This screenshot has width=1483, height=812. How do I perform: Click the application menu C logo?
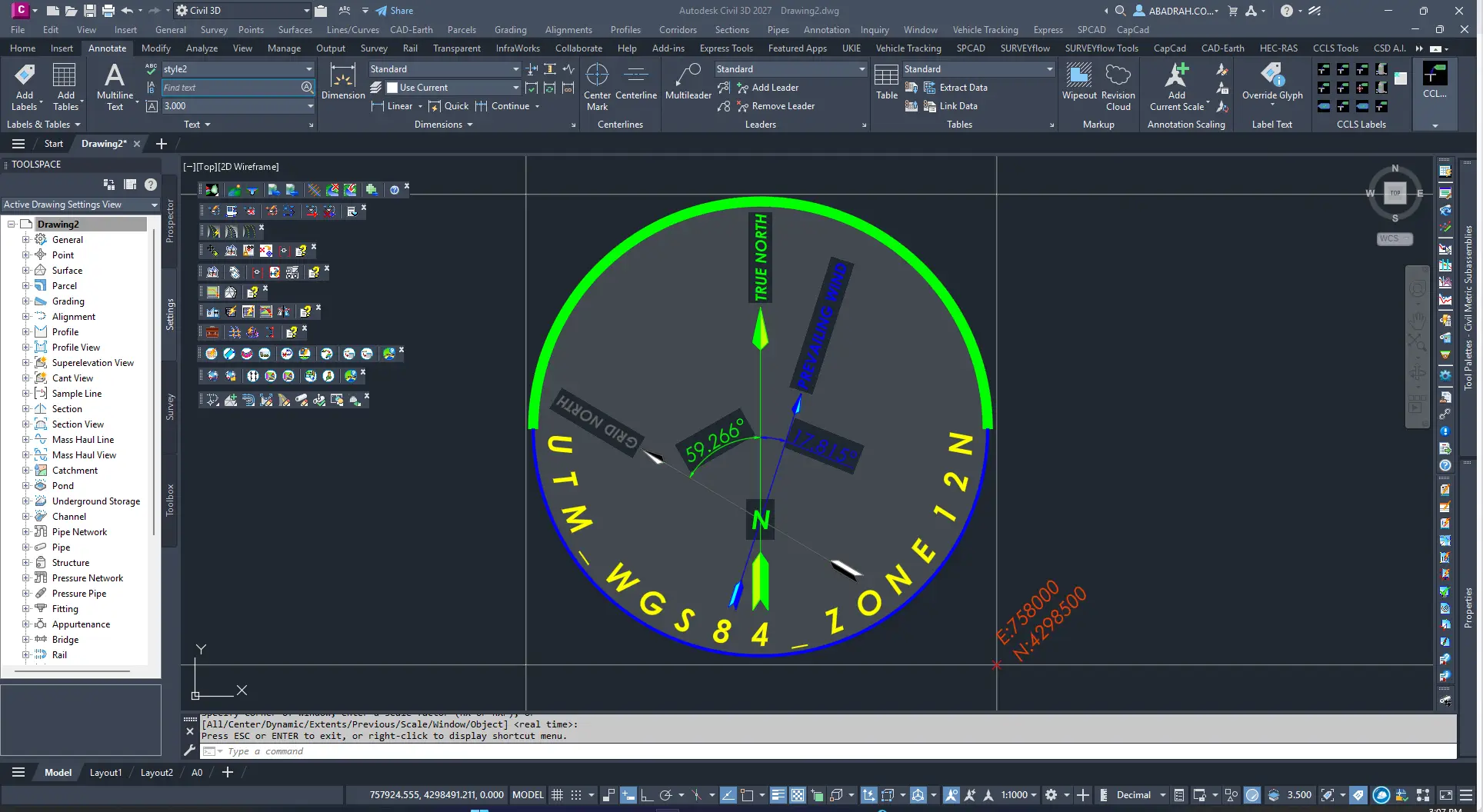pos(21,10)
